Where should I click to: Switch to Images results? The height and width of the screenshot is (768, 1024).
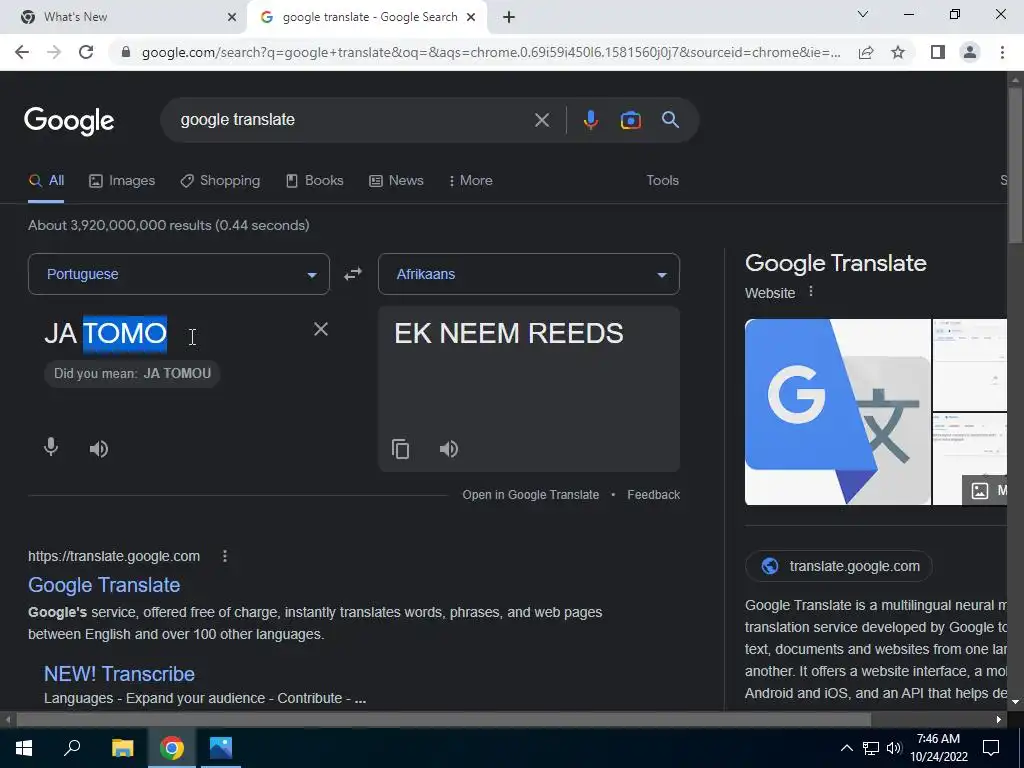click(x=122, y=181)
